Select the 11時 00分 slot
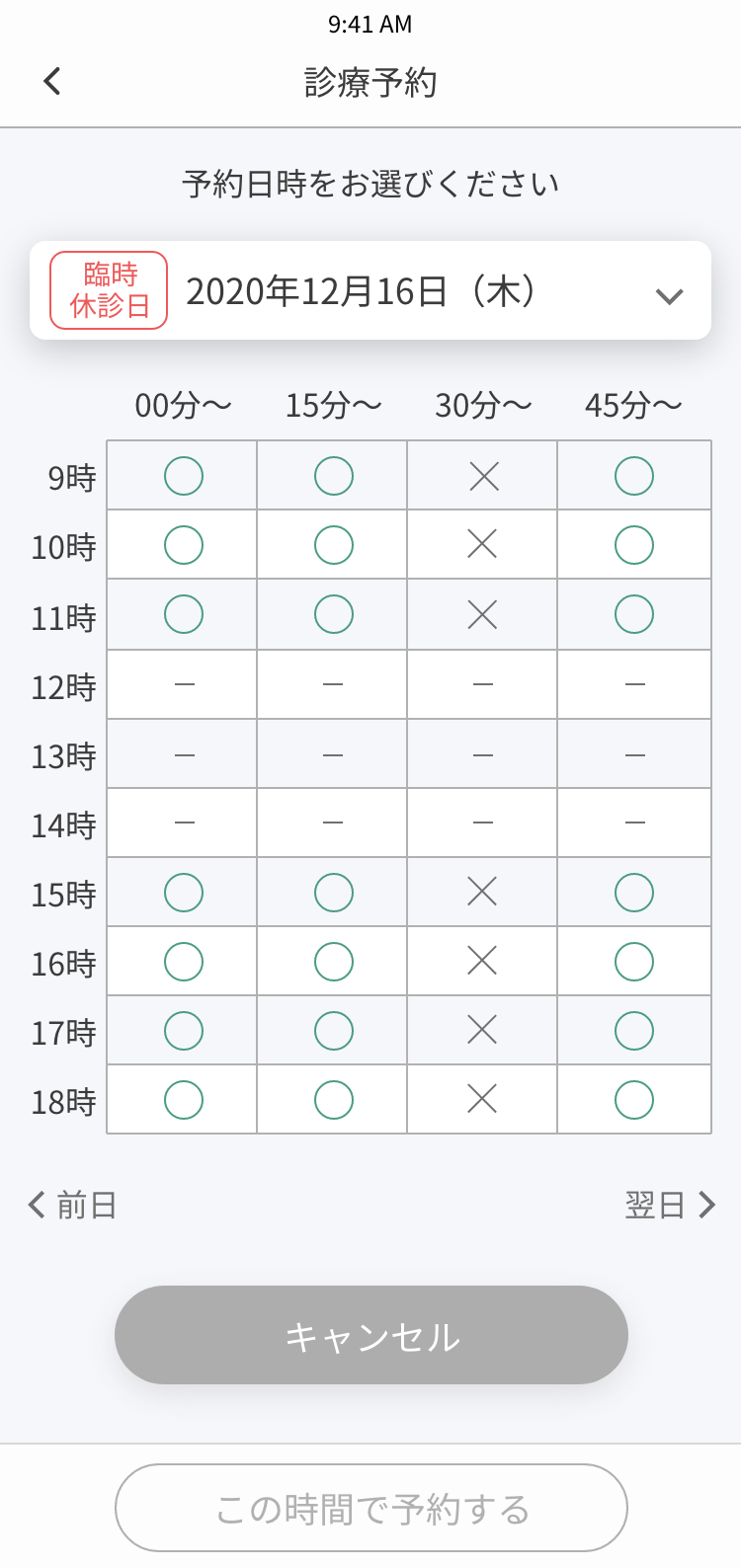Screen dimensions: 741x1568 (x=184, y=614)
